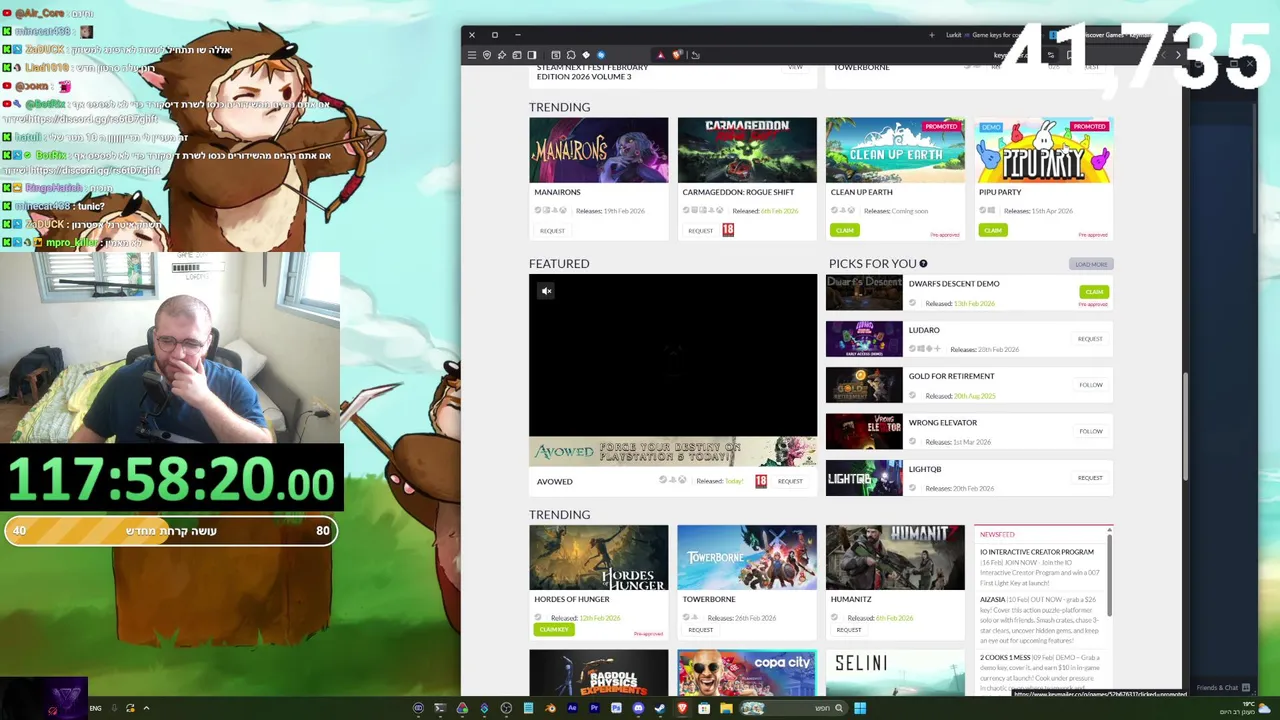The width and height of the screenshot is (1280, 720).
Task: Open Discord from the taskbar
Action: (x=638, y=708)
